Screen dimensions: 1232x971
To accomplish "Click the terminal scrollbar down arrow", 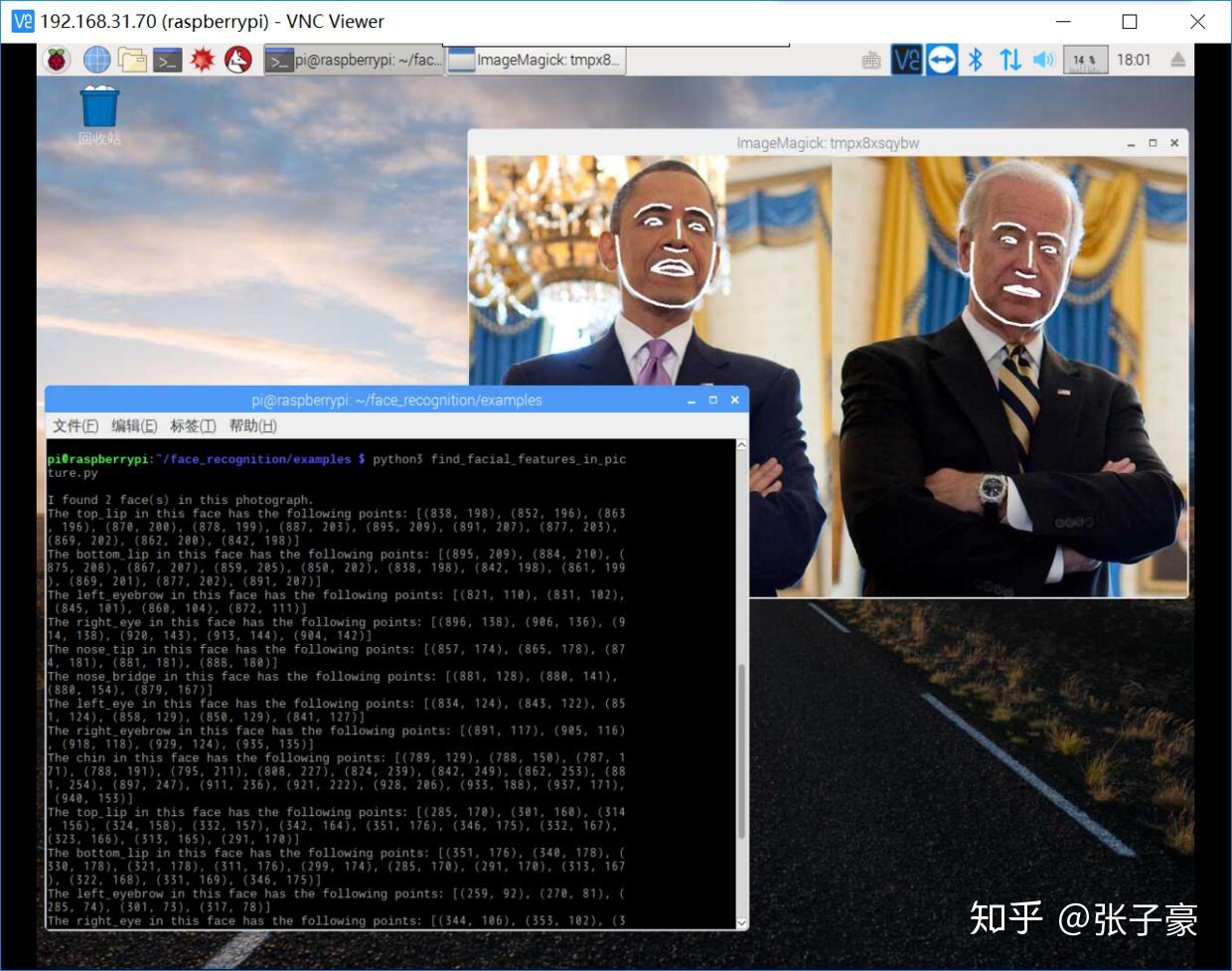I will coord(740,923).
